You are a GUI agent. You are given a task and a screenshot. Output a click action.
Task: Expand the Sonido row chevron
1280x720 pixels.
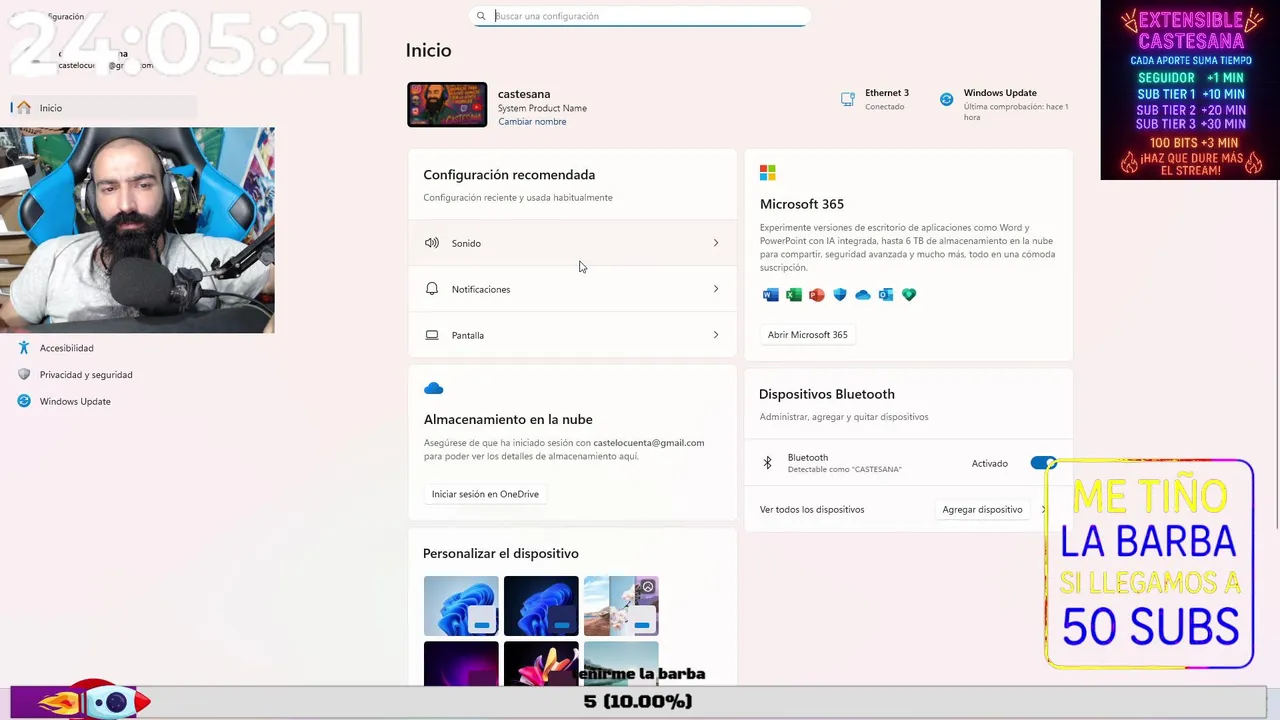715,243
